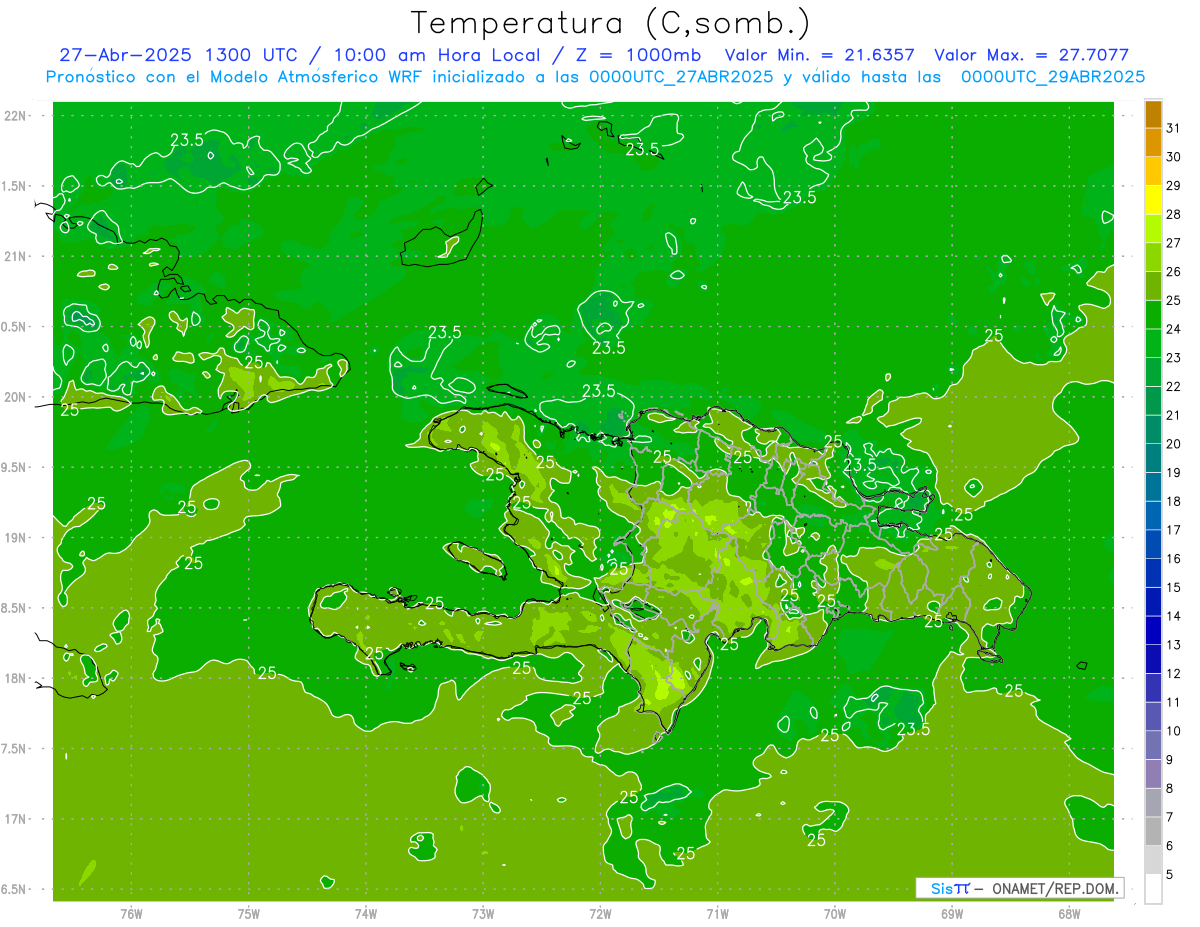1200x927 pixels.
Task: Click the '76W' longitude axis label
Action: [131, 913]
